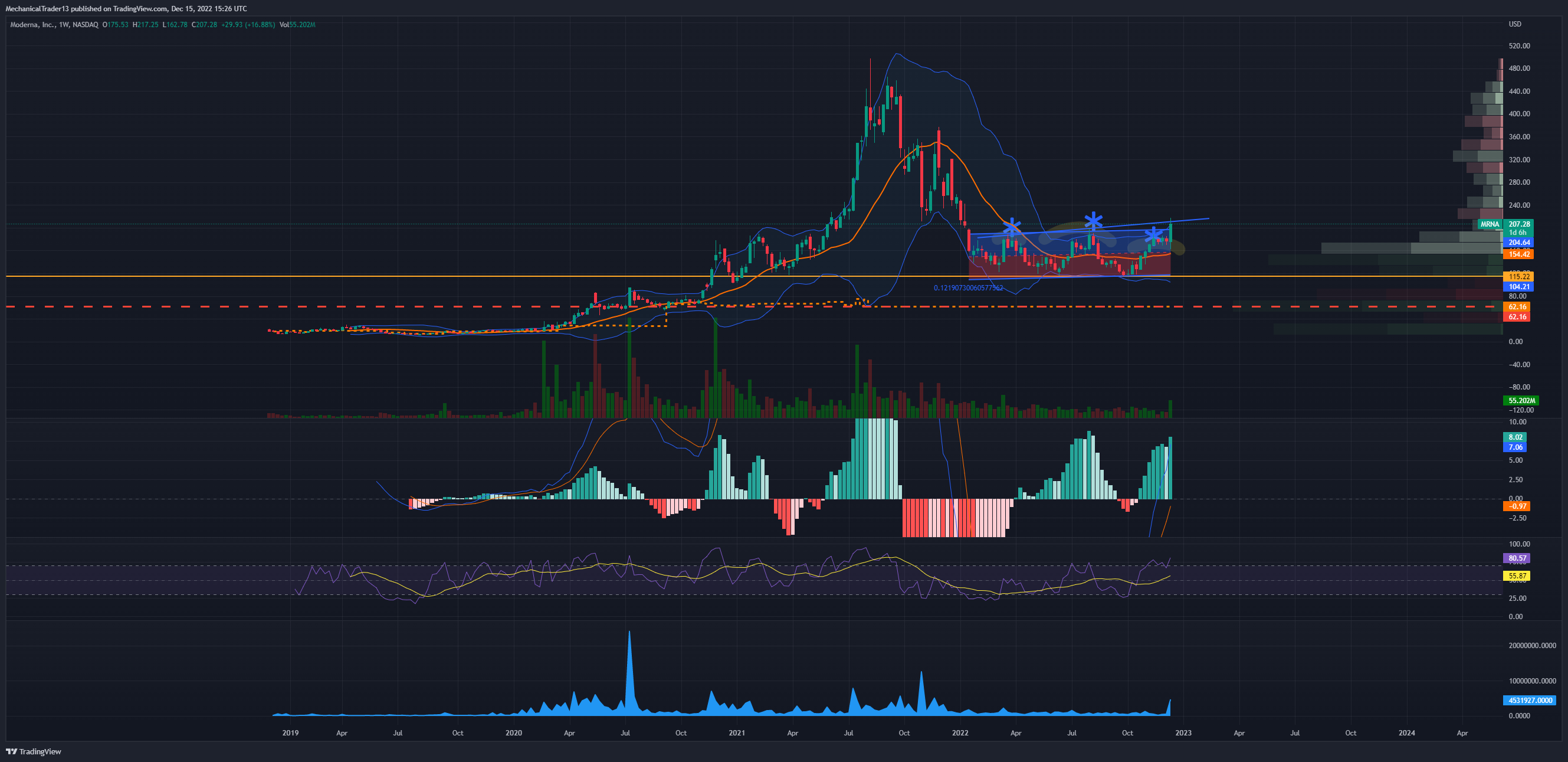The height and width of the screenshot is (762, 1568).
Task: Click the 2020 label on time axis
Action: [513, 732]
